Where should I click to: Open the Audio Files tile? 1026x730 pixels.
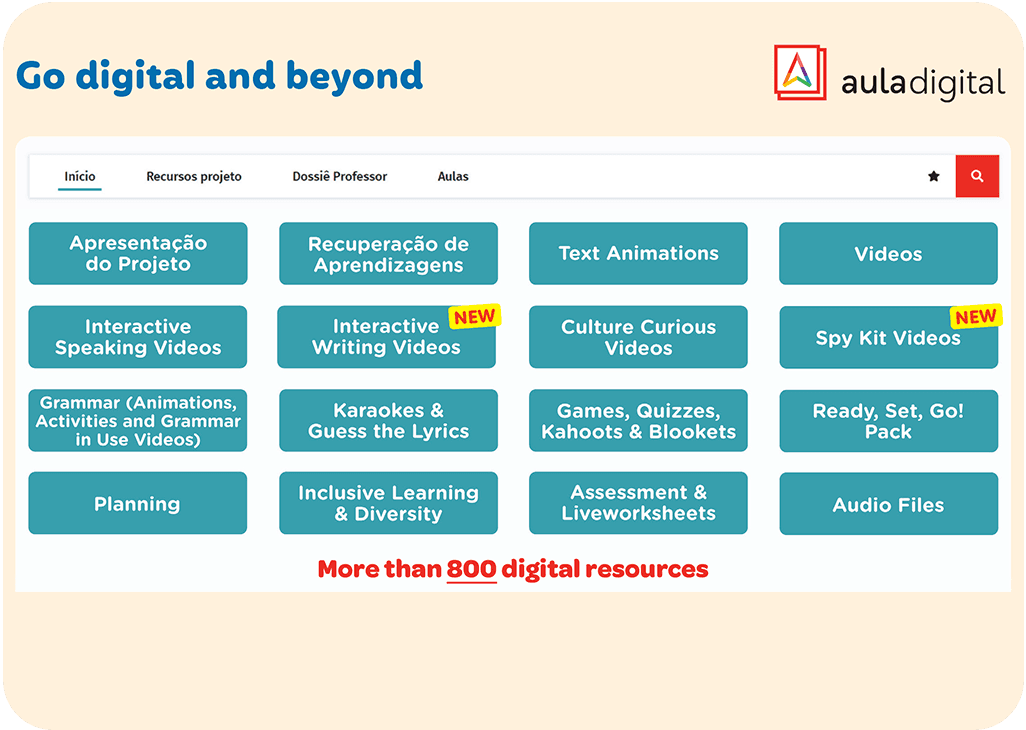coord(888,505)
